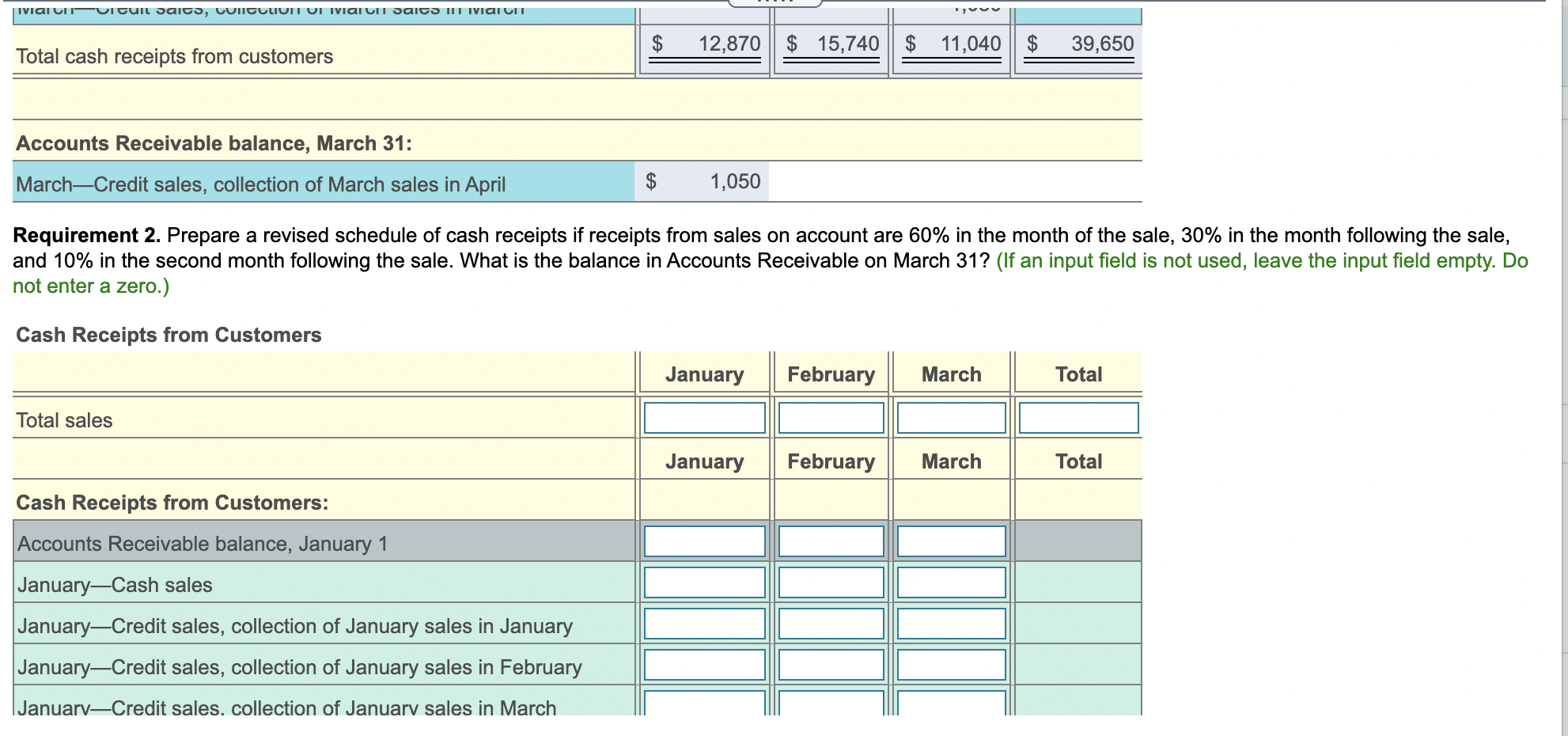Click the 'January—Cash sales' row label
Viewport: 1568px width, 736px height.
[x=115, y=585]
